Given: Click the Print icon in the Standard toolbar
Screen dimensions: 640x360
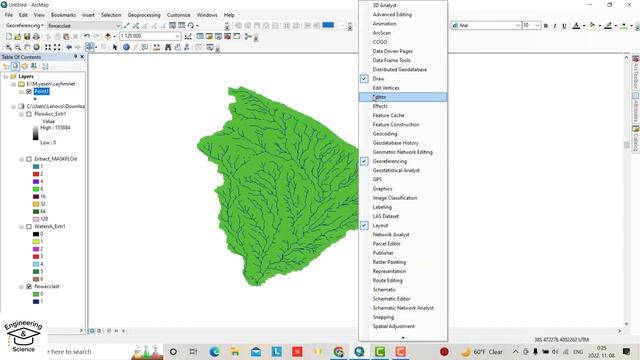Looking at the screenshot, I should [36, 36].
